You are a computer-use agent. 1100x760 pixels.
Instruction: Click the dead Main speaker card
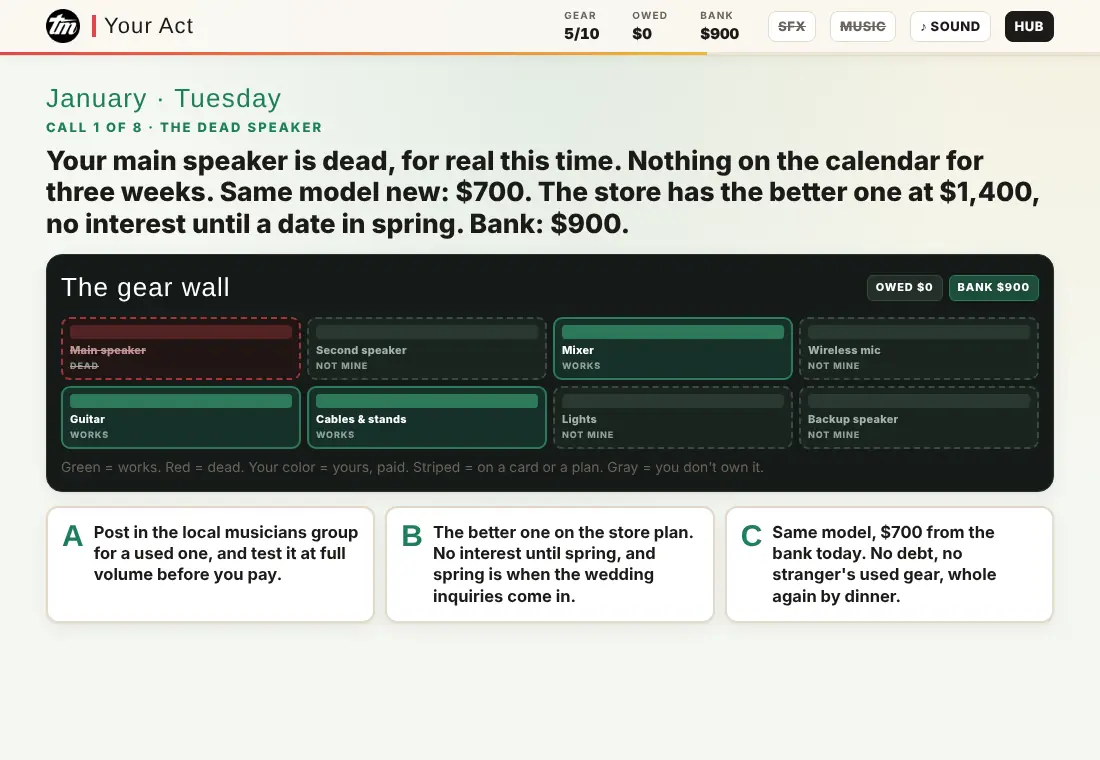click(x=181, y=349)
